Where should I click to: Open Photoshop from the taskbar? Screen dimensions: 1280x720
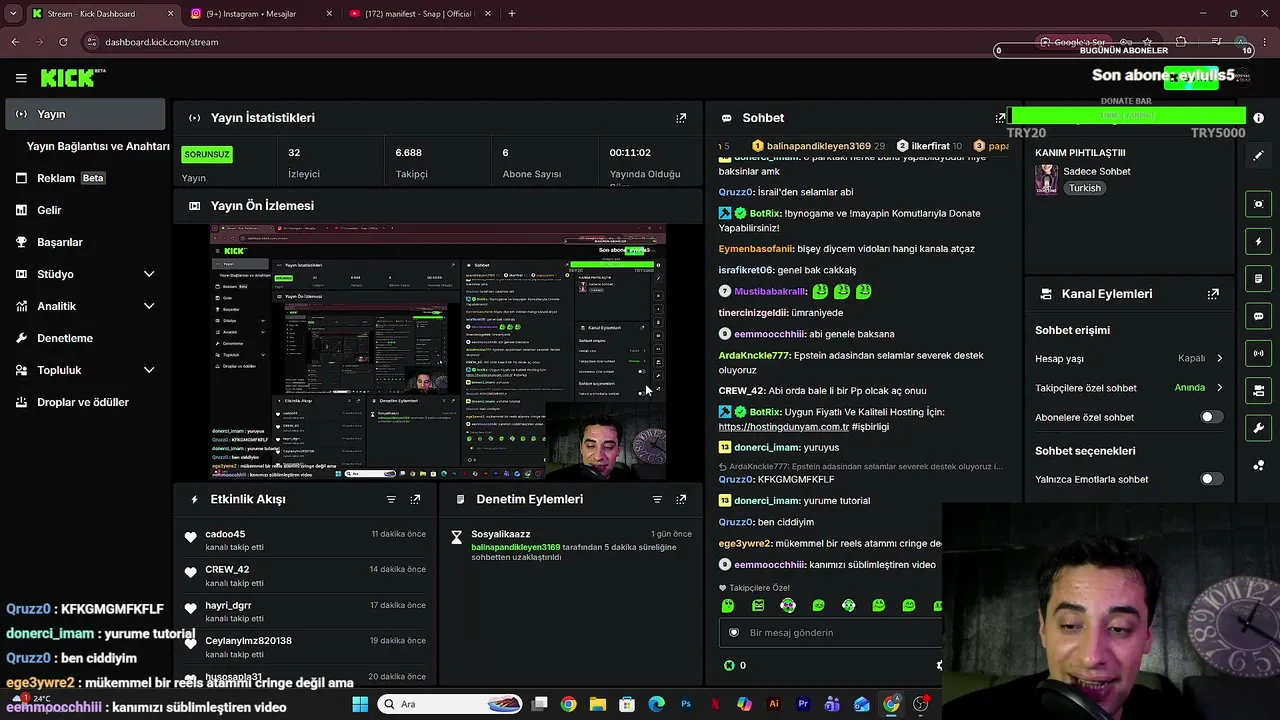686,704
